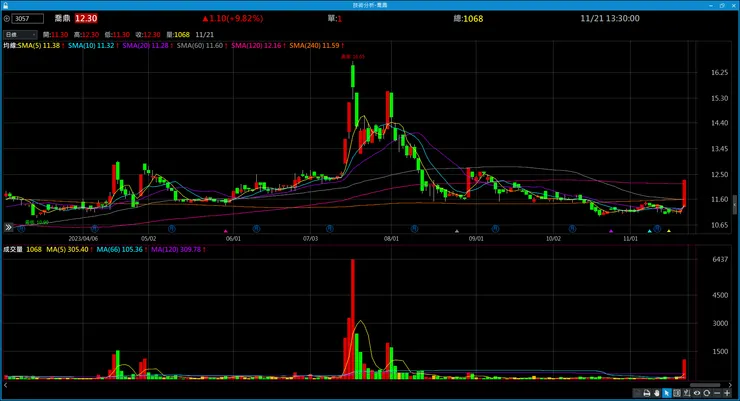740x401 pixels.
Task: Click the SMA(5) 11.38 indicator label
Action: pyautogui.click(x=41, y=45)
